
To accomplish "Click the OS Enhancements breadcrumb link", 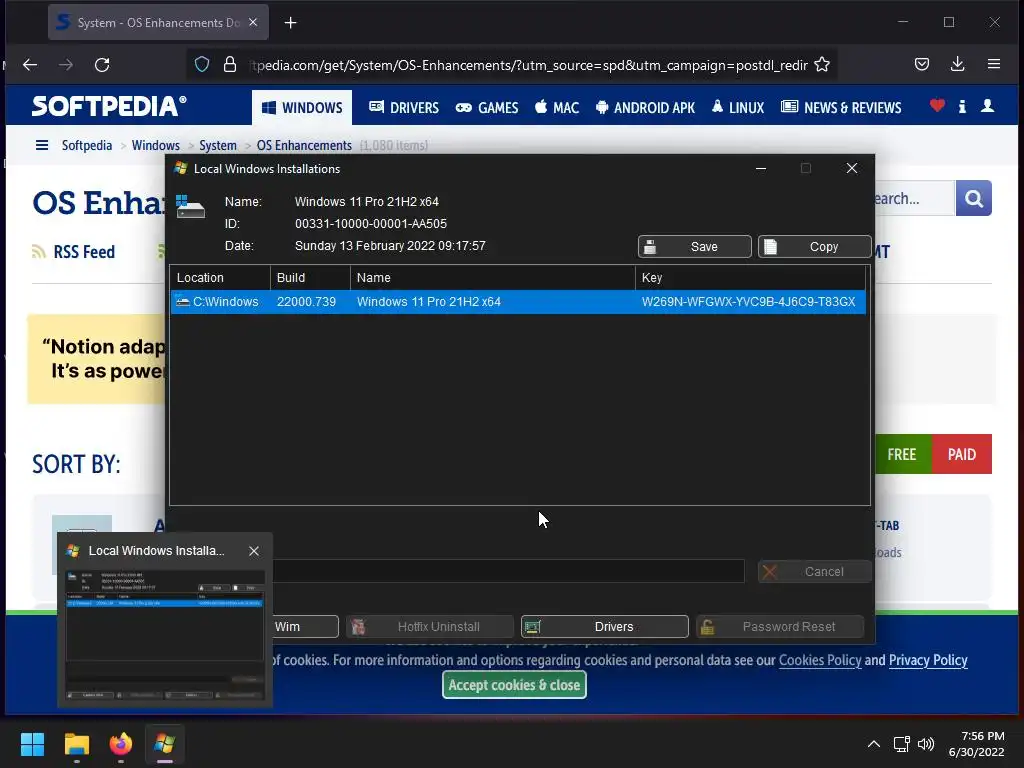I will pyautogui.click(x=304, y=145).
